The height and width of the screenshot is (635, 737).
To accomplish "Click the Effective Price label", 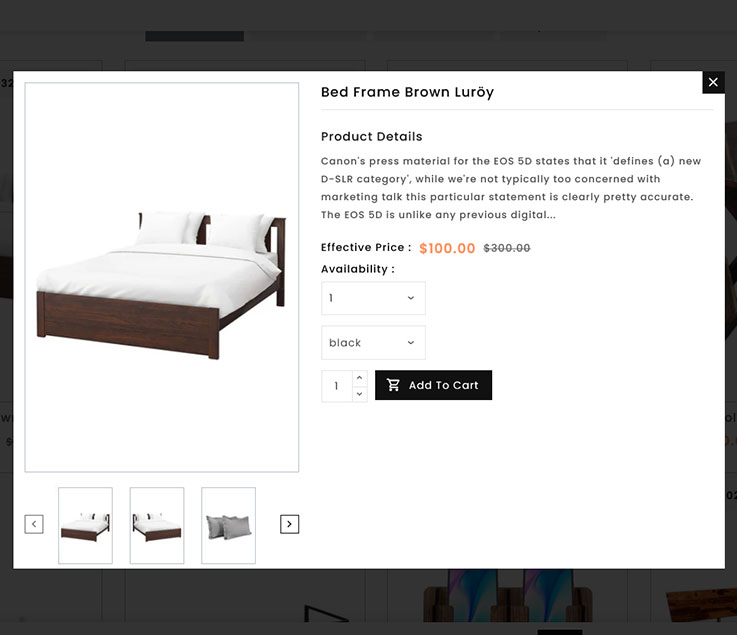I will point(365,247).
